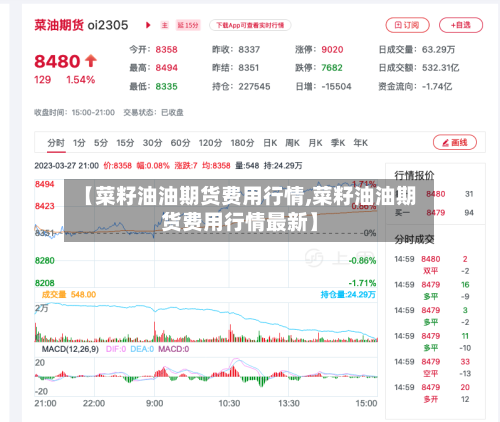The height and width of the screenshot is (422, 500).
Task: Open the 下载App可查看实时行情 link
Action: (250, 25)
